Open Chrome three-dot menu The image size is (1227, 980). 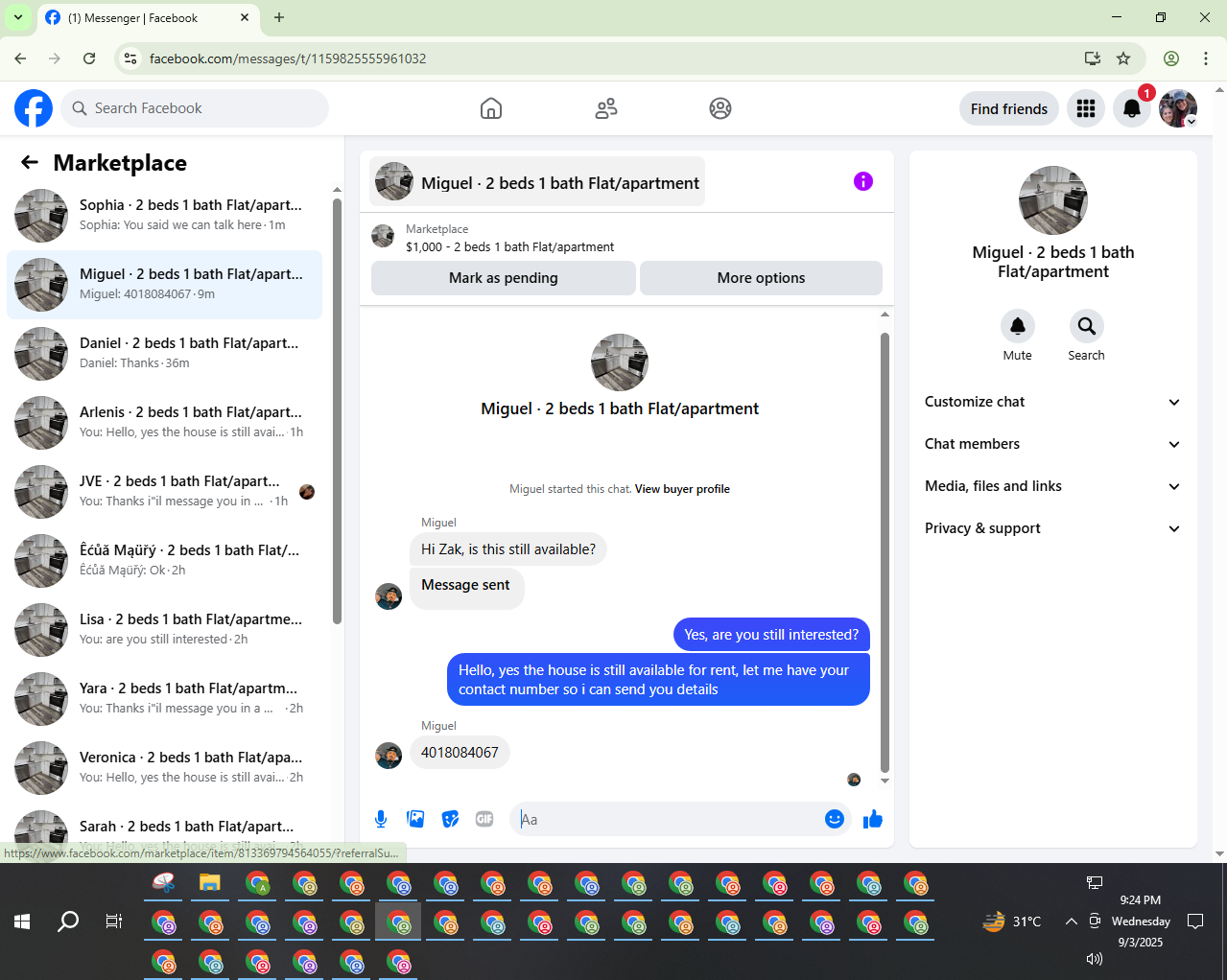point(1206,58)
